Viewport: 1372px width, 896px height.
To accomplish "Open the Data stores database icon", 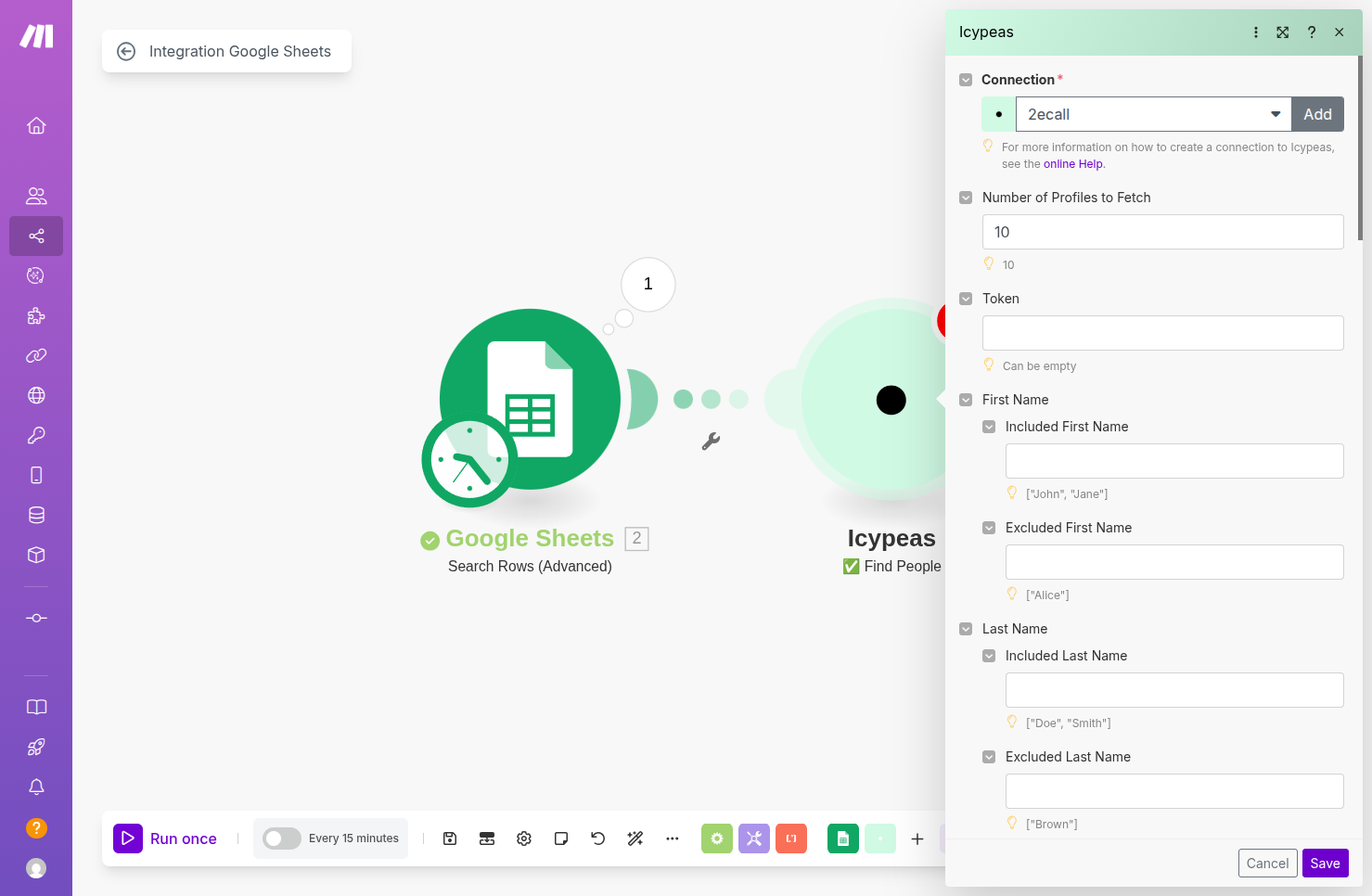I will 36,515.
